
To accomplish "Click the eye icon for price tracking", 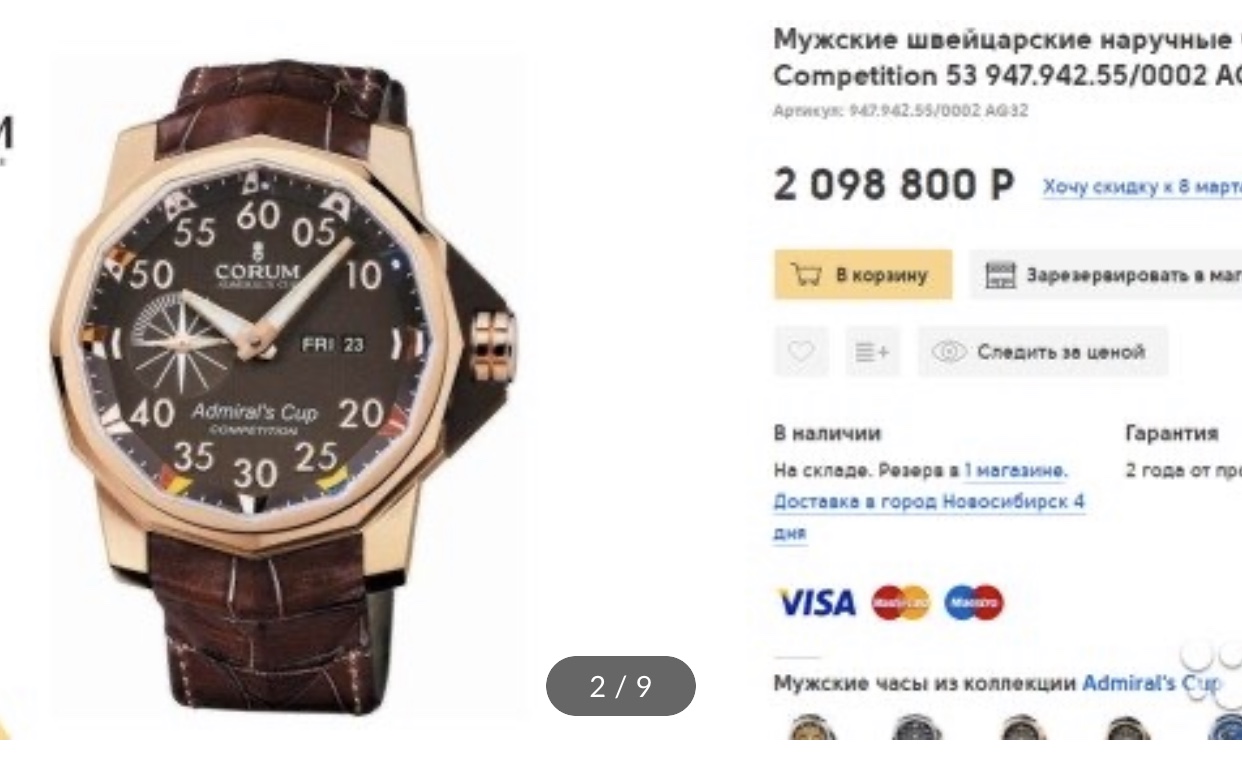I will [949, 352].
